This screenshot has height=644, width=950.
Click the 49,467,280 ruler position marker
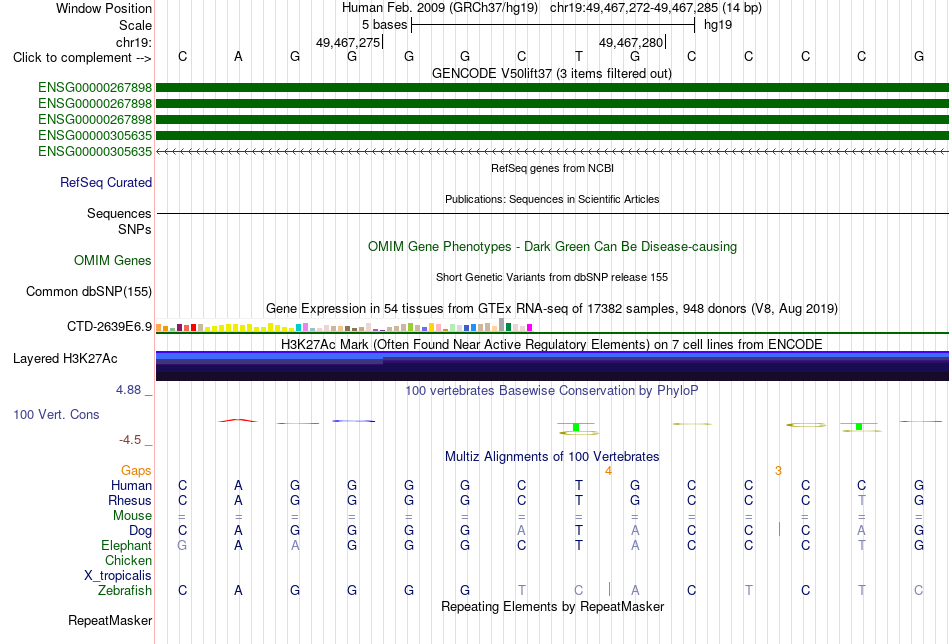[631, 42]
